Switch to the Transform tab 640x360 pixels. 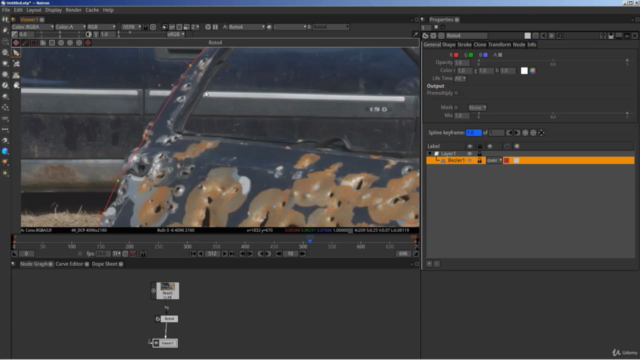tap(499, 44)
